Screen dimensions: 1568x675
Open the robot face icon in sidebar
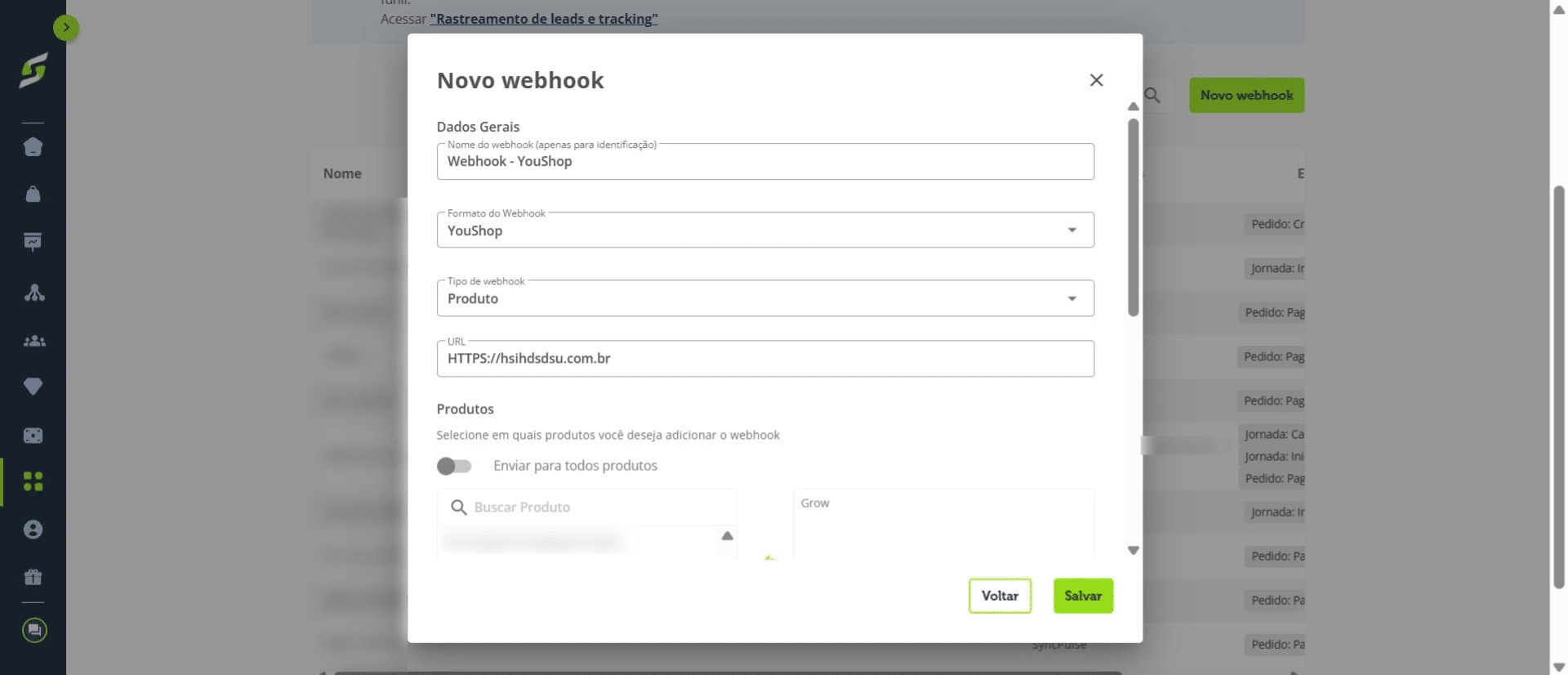tap(33, 436)
